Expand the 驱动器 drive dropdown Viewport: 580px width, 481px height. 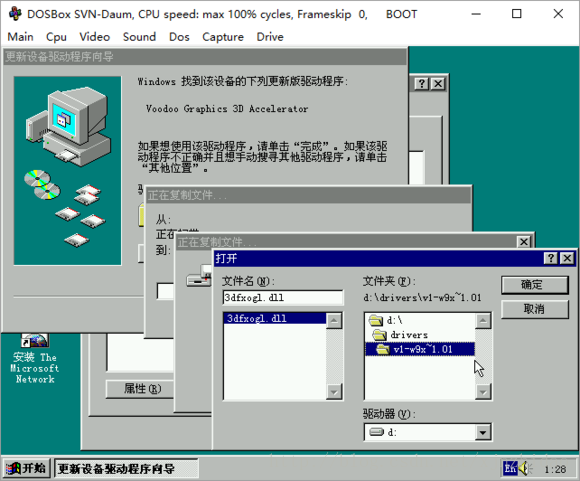[483, 432]
